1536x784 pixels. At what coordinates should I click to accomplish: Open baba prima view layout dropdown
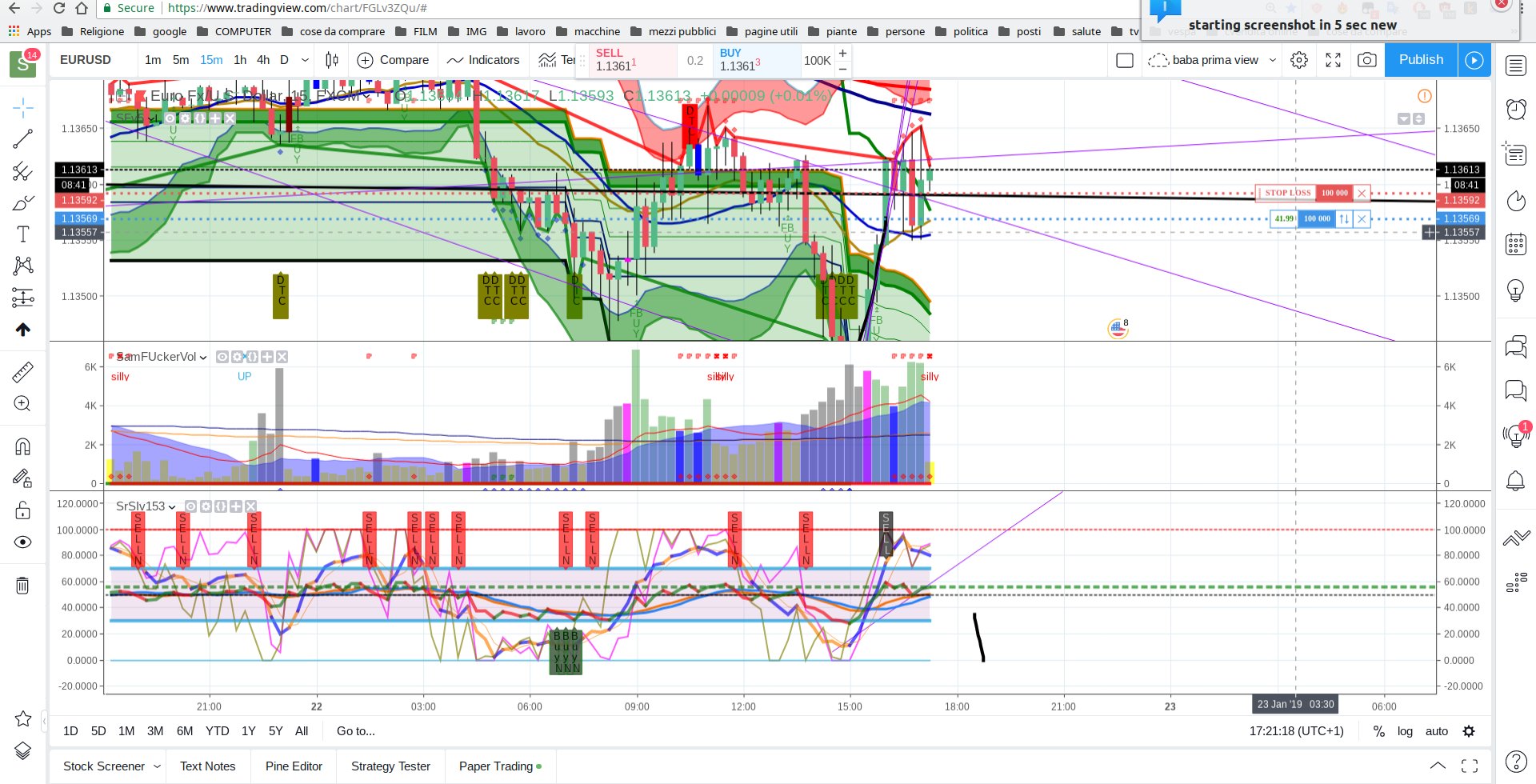point(1273,60)
